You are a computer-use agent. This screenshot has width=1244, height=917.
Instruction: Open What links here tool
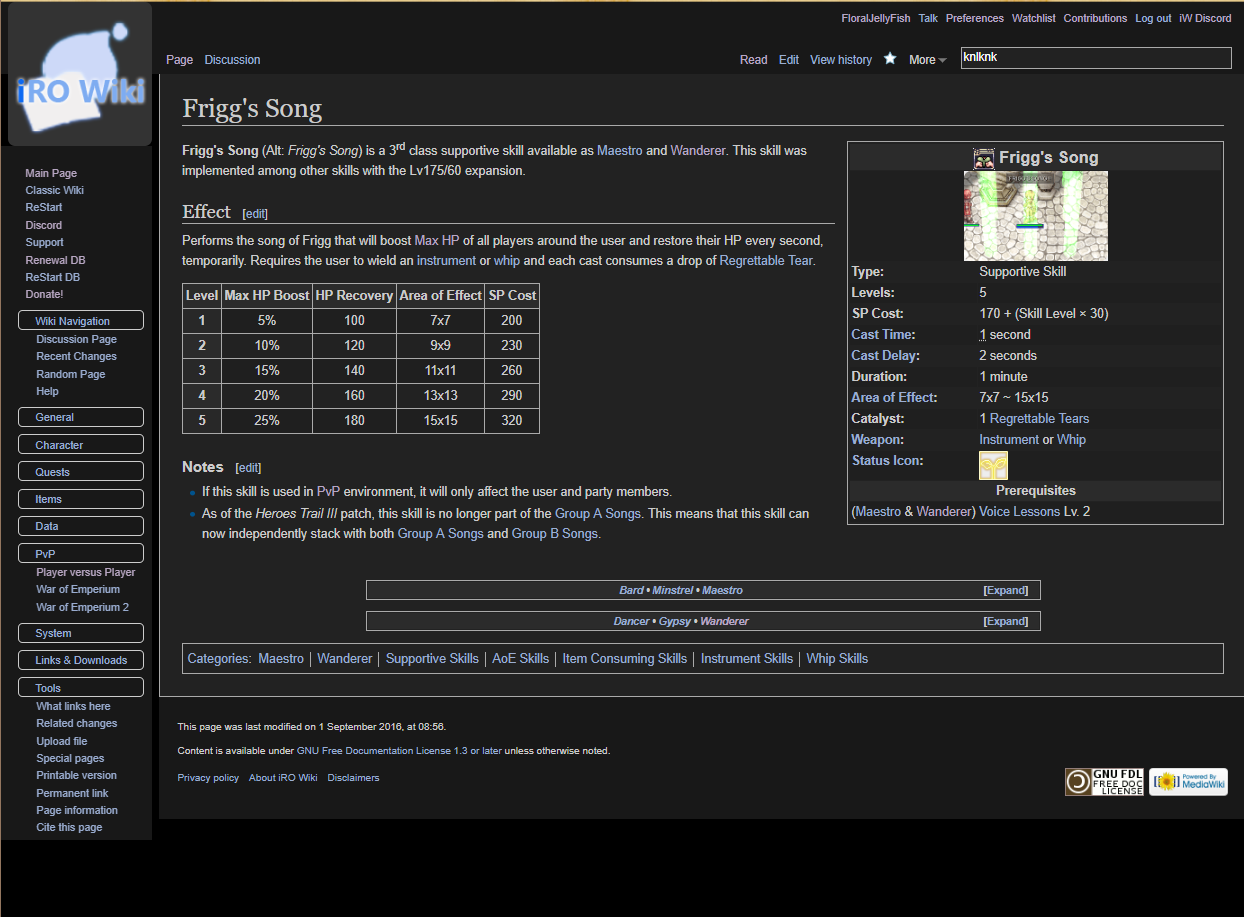click(x=73, y=706)
